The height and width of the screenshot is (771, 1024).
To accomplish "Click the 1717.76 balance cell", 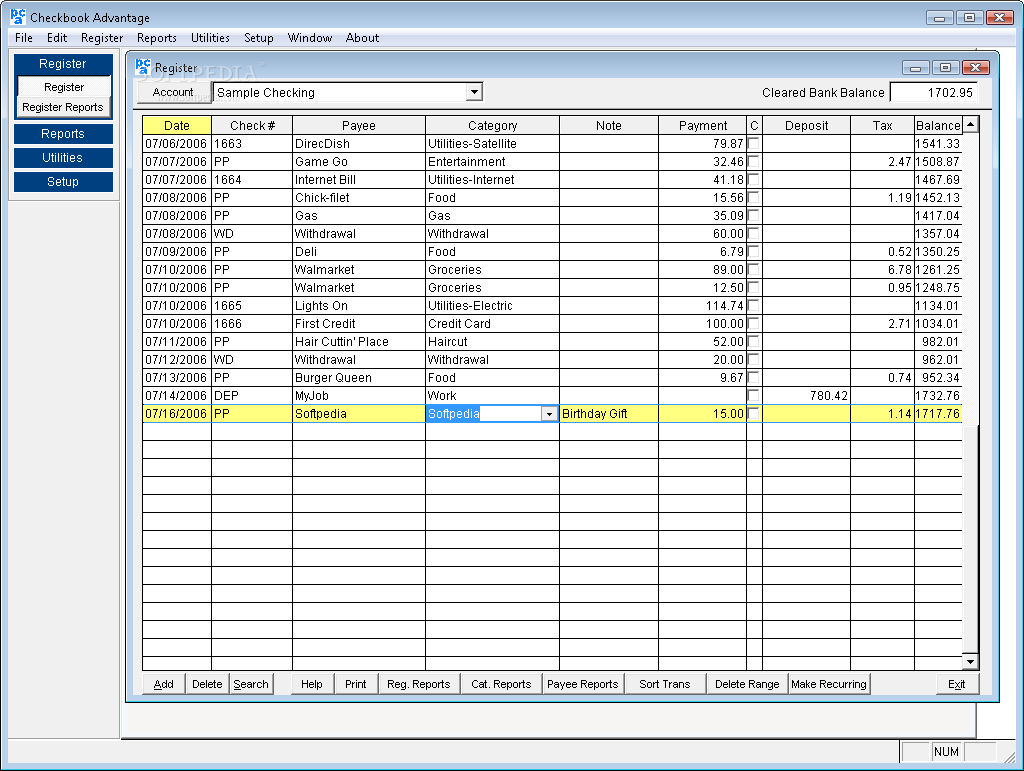I will click(938, 413).
